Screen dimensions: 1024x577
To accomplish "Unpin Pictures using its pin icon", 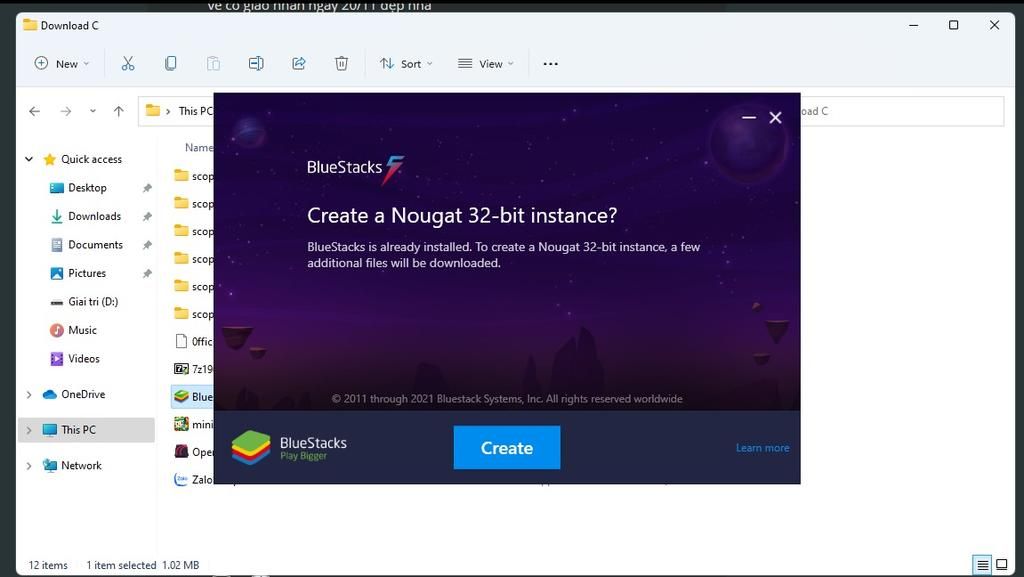I will pos(147,273).
